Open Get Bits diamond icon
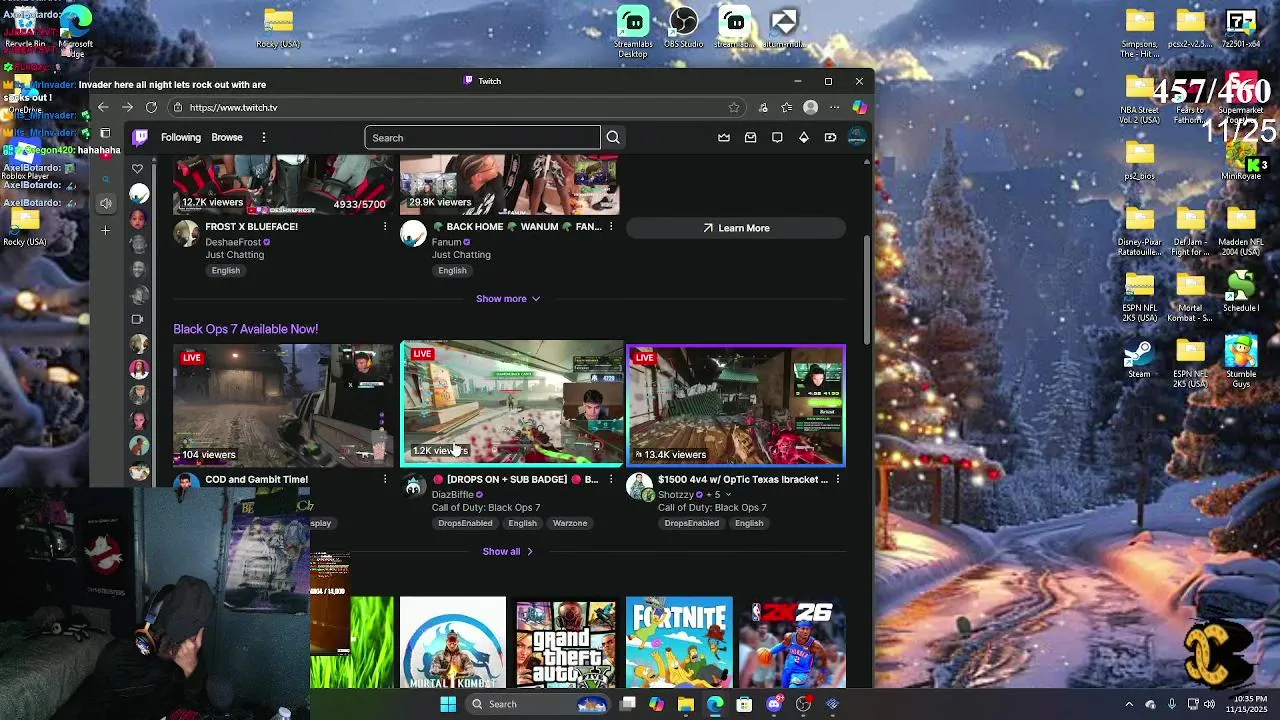Viewport: 1280px width, 720px height. point(804,138)
